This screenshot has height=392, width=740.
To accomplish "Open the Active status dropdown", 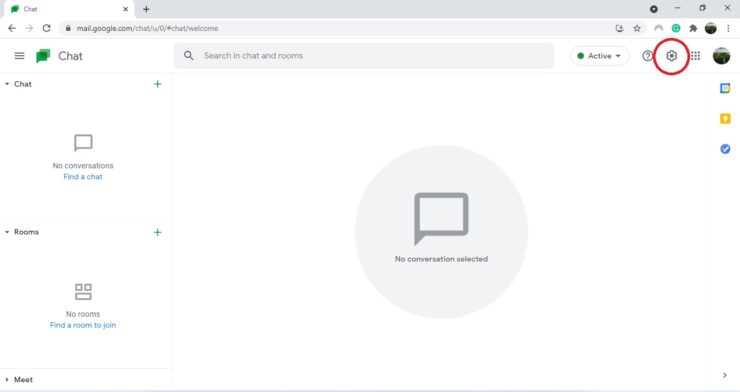I will [x=599, y=56].
